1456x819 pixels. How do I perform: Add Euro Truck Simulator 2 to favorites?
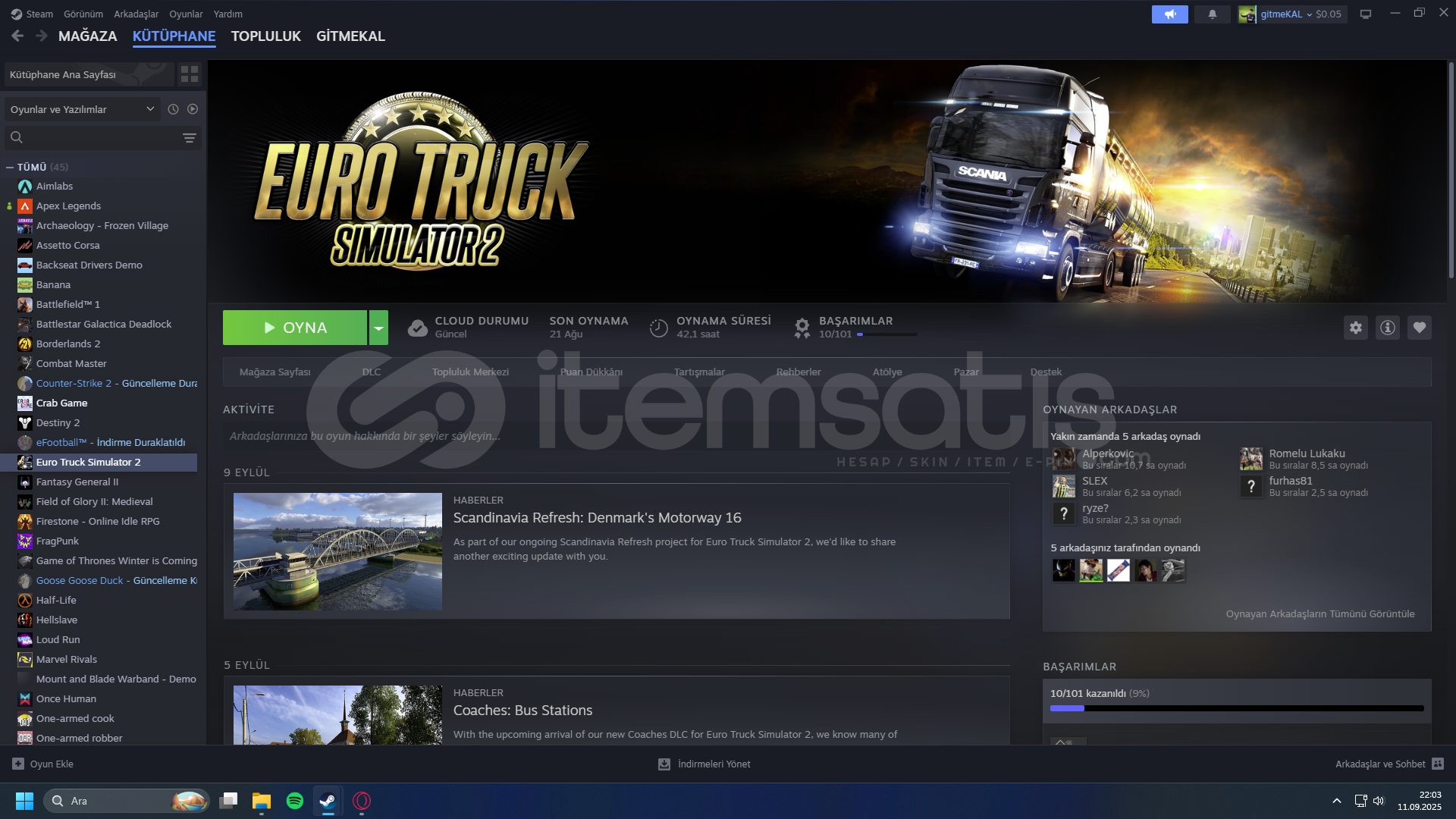coord(1420,328)
